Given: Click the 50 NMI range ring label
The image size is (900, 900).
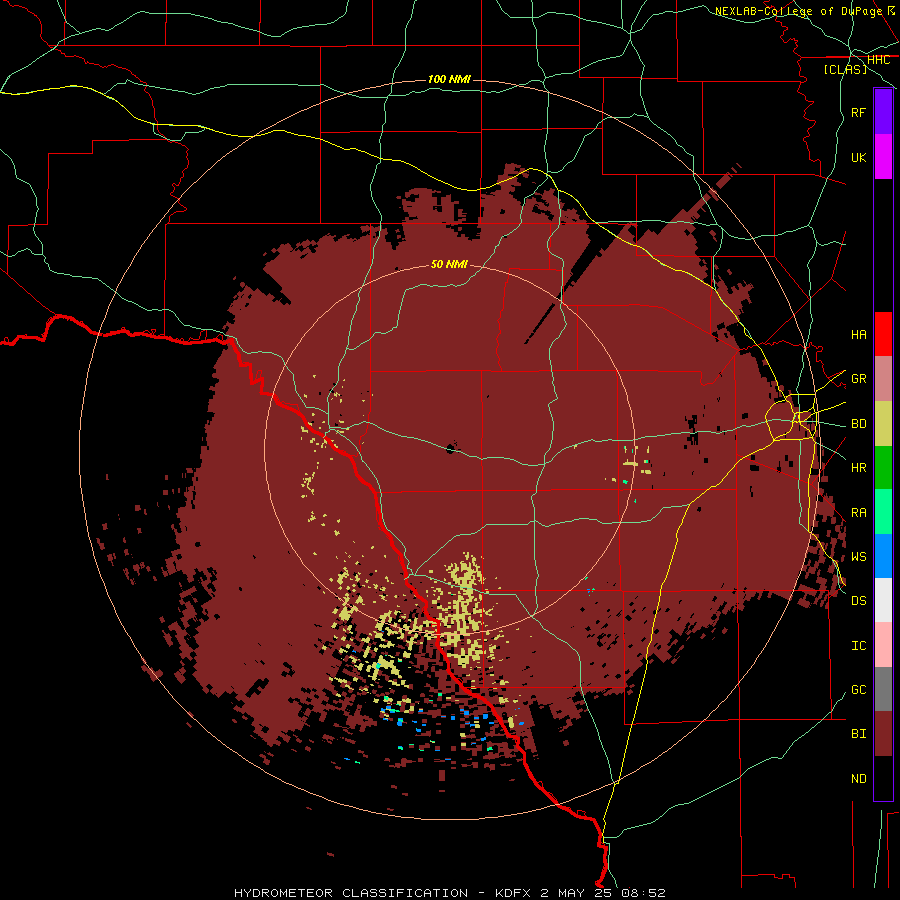Looking at the screenshot, I should (449, 264).
